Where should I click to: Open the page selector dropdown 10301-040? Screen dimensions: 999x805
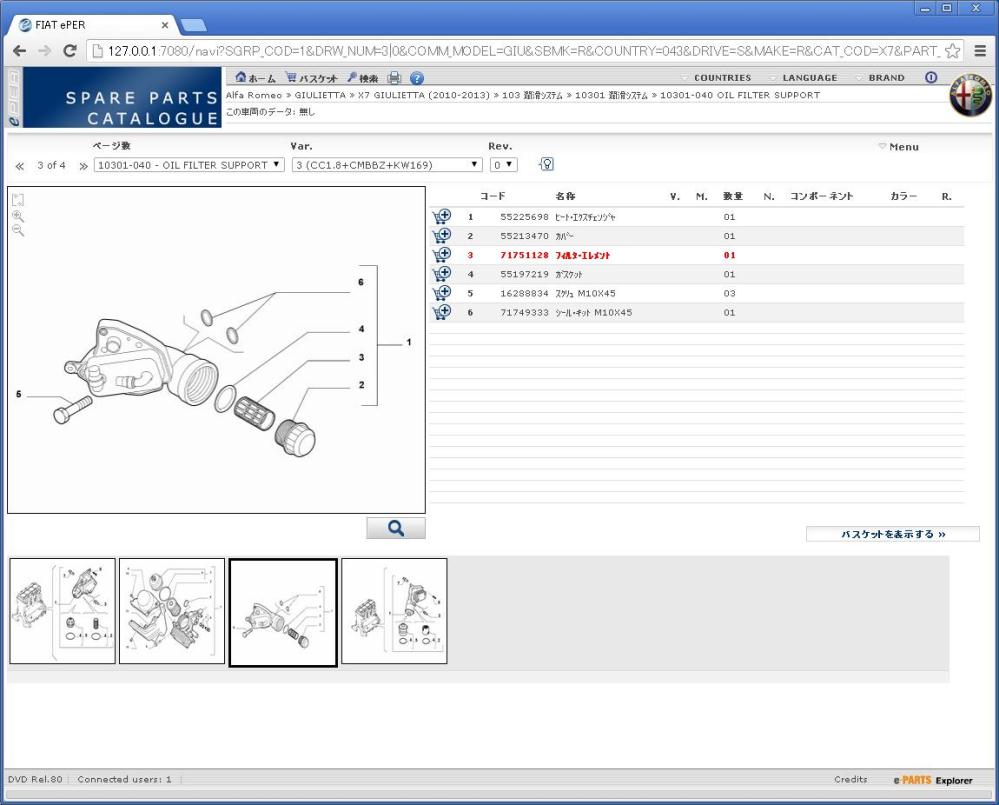pyautogui.click(x=189, y=165)
